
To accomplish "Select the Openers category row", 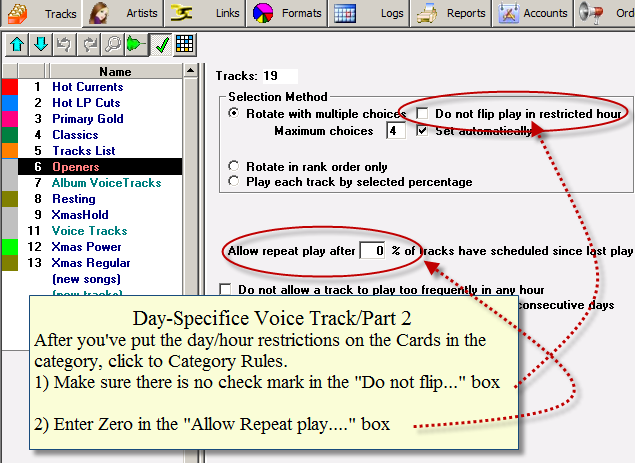I will point(100,166).
